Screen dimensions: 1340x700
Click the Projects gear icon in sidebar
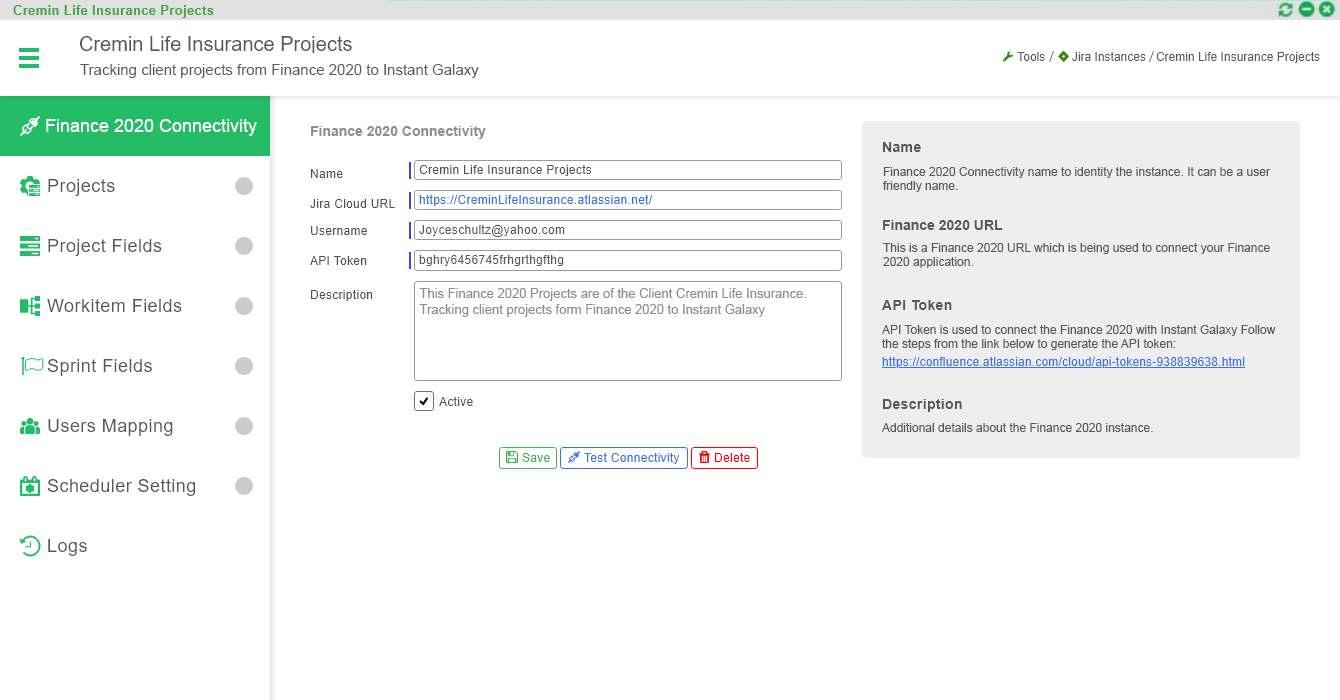(30, 186)
